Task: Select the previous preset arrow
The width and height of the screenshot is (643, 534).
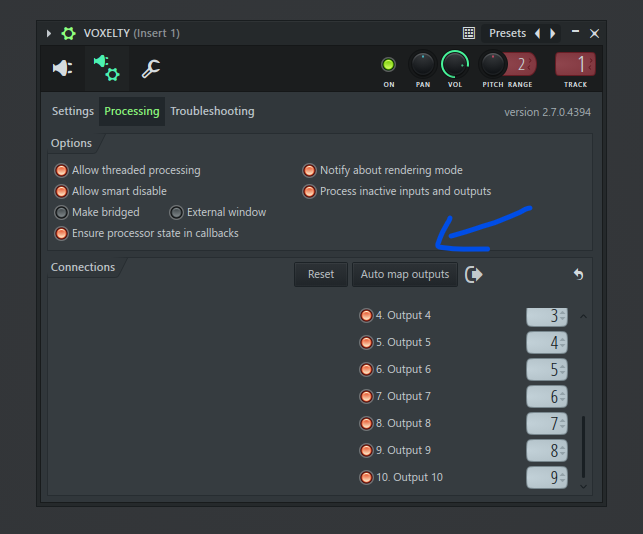Action: point(538,33)
